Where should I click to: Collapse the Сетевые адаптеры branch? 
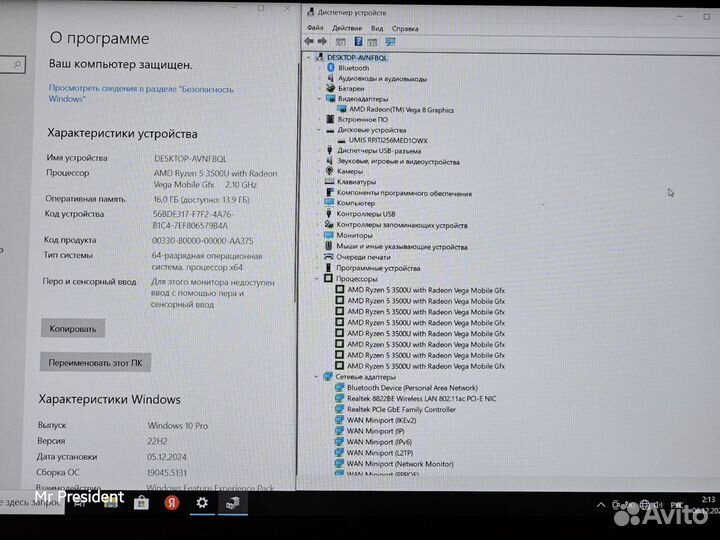316,377
